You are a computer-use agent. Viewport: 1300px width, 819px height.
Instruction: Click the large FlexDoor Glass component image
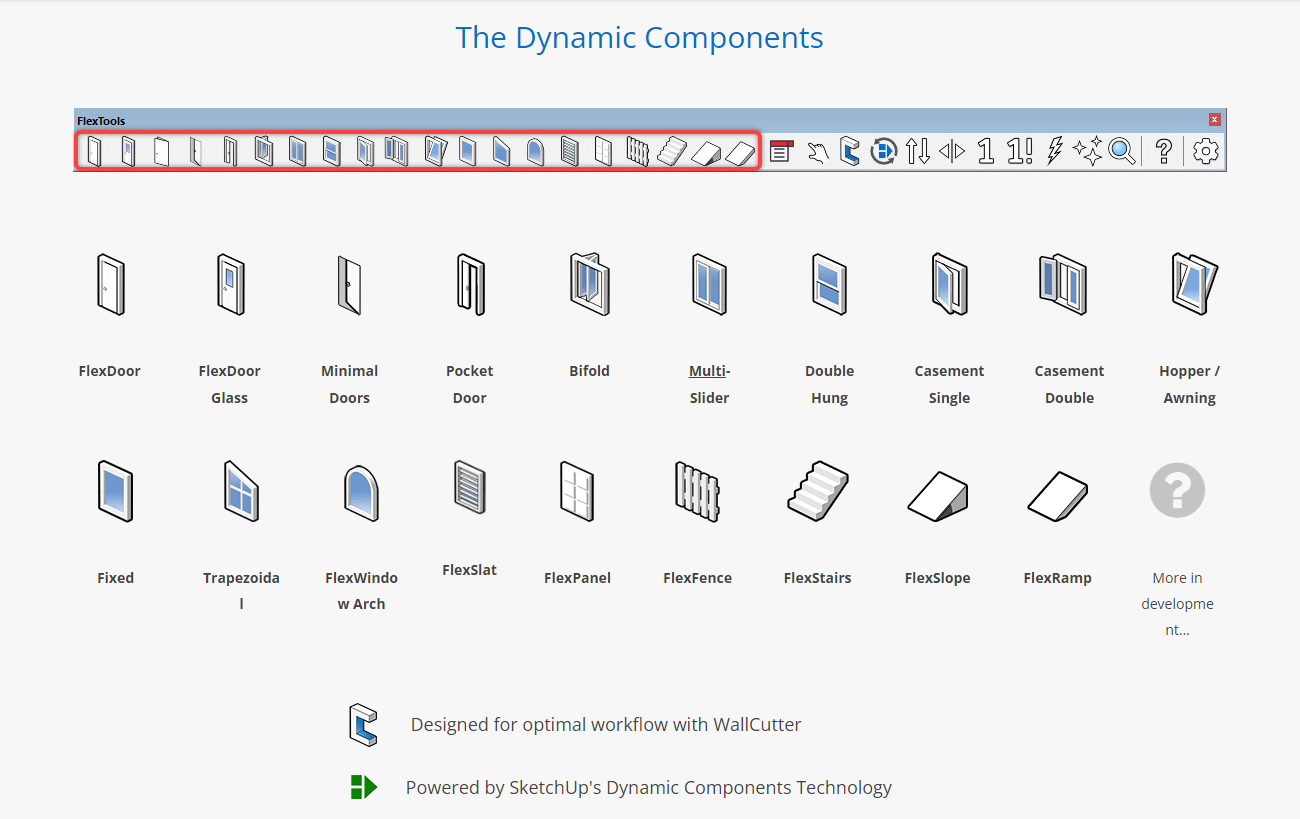click(x=230, y=284)
